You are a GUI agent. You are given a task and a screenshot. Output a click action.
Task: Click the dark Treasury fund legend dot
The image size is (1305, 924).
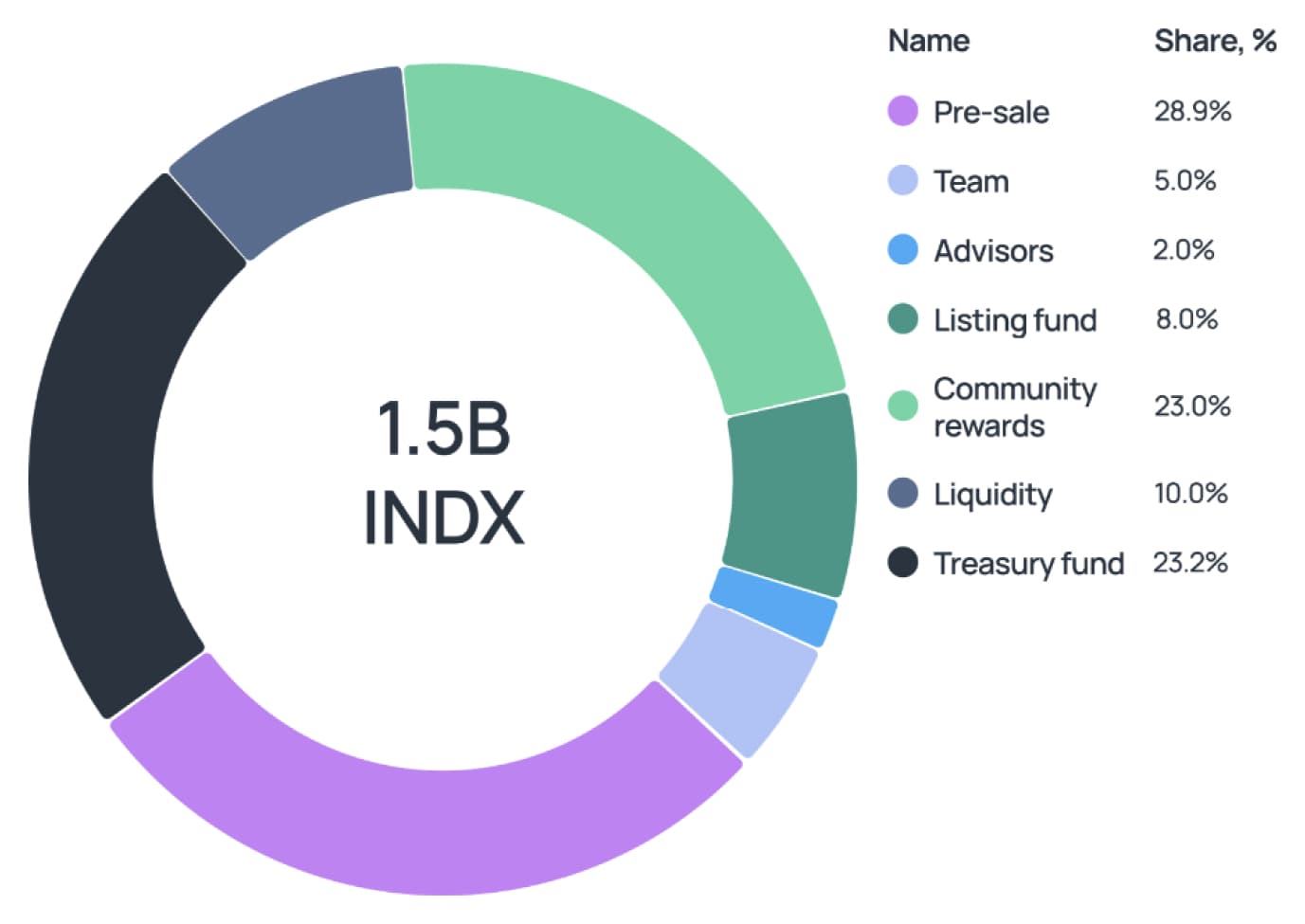pyautogui.click(x=902, y=562)
